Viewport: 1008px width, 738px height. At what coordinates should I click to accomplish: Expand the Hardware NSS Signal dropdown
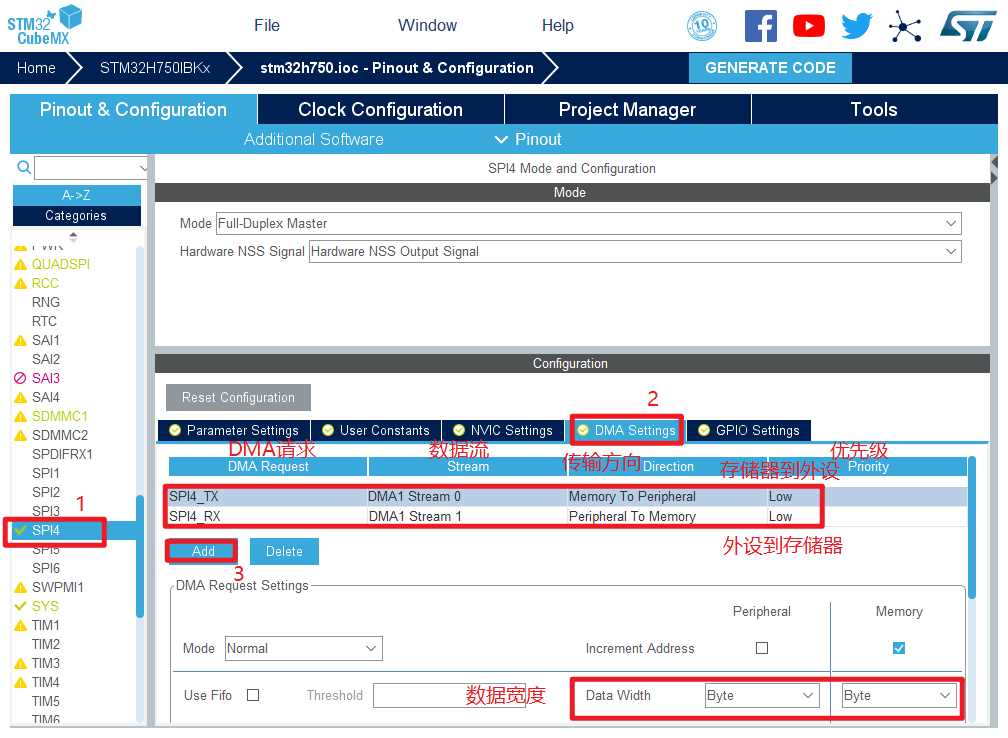[634, 252]
